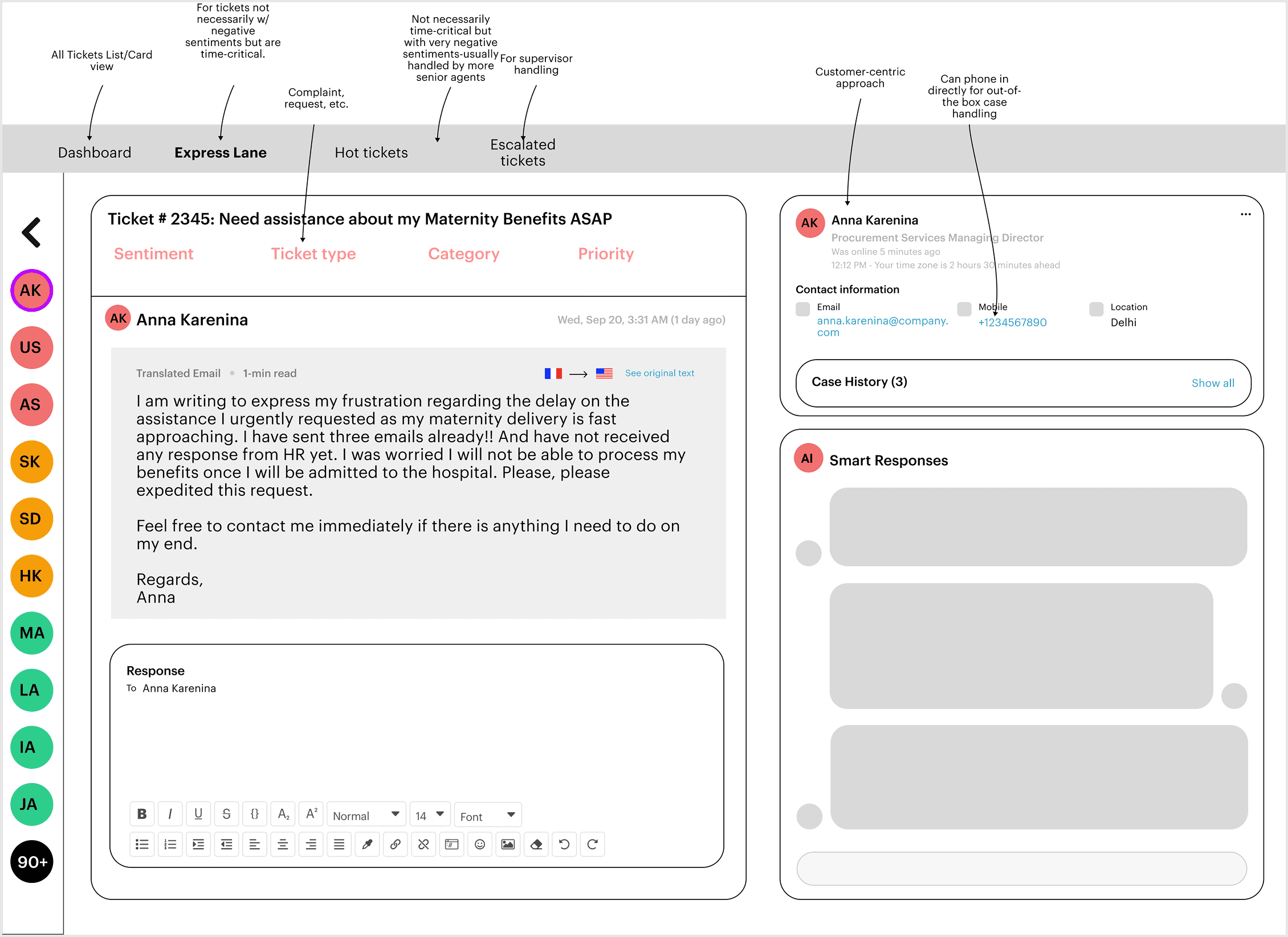This screenshot has width=1288, height=937.
Task: Tick the Location checkbox
Action: (x=1096, y=309)
